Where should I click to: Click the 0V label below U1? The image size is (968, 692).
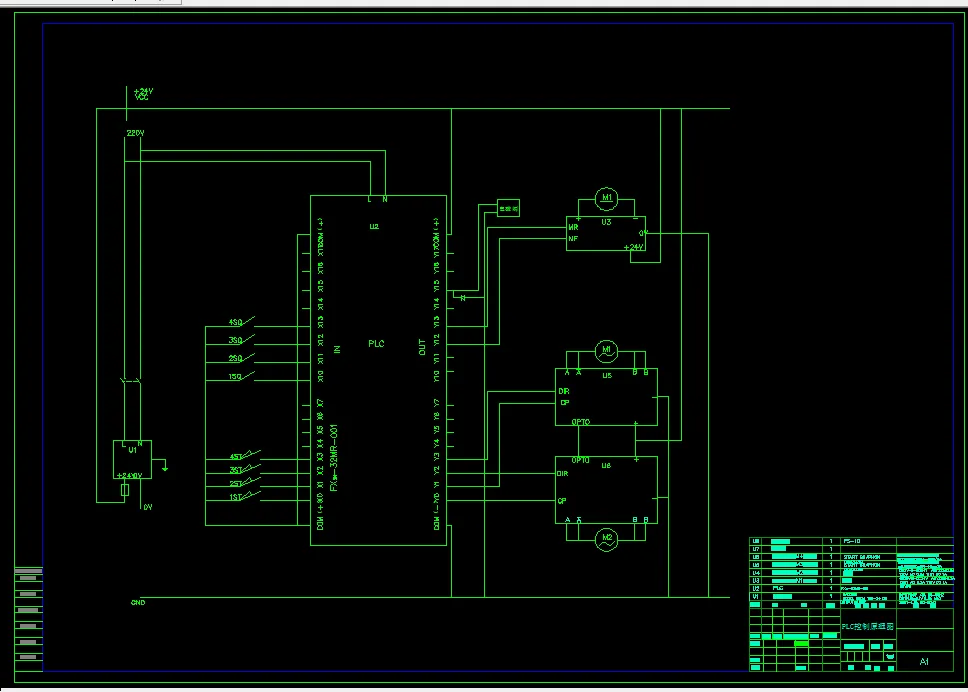148,507
